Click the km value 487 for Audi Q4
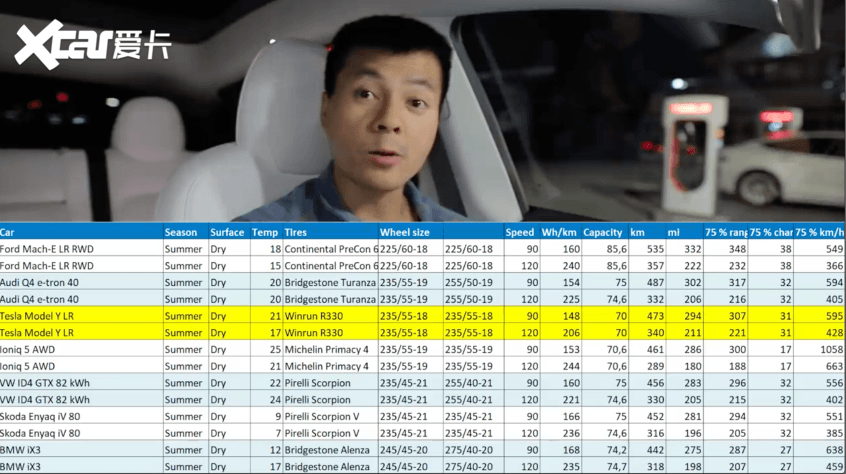 pyautogui.click(x=656, y=283)
